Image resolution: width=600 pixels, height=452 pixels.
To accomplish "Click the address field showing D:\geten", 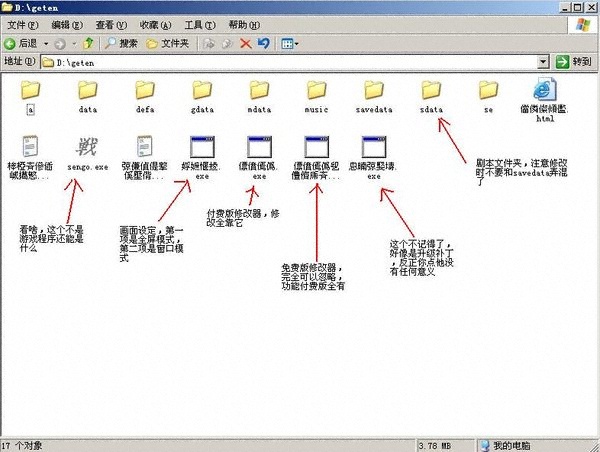I will click(280, 62).
